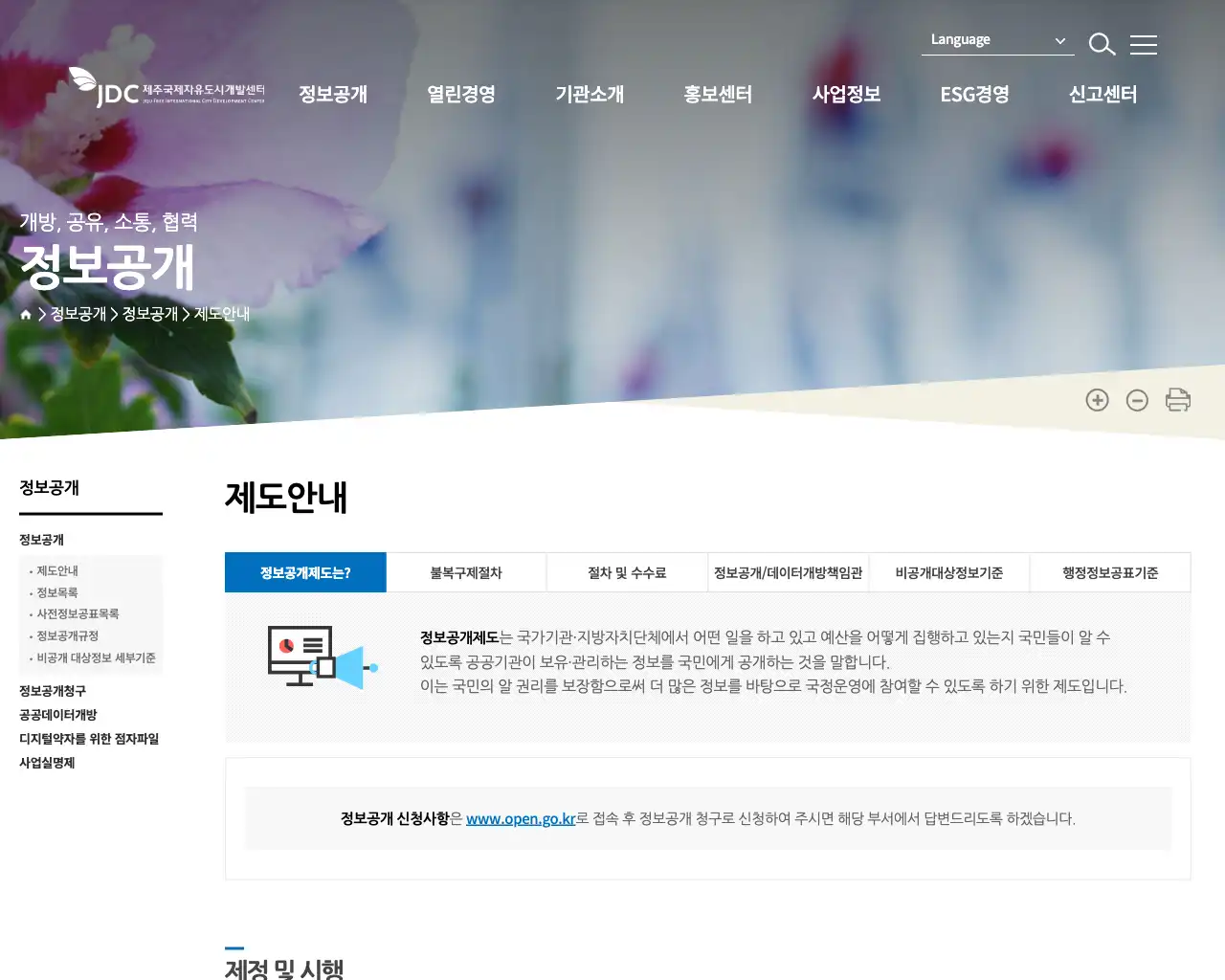Screen dimensions: 1225x980
Task: Click the monitor megaphone illustration
Action: click(x=323, y=657)
